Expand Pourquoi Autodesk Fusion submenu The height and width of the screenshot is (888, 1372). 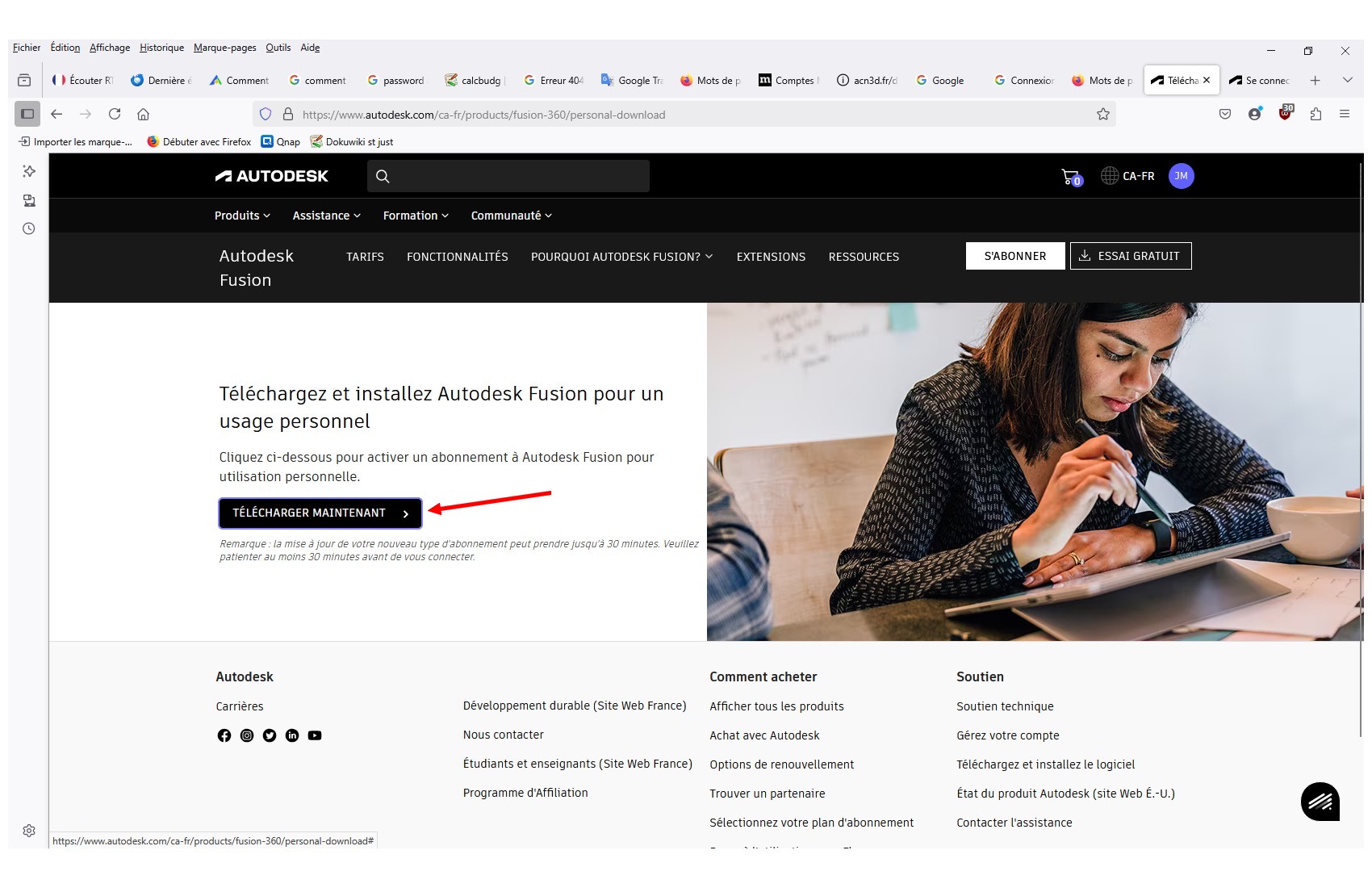click(621, 257)
